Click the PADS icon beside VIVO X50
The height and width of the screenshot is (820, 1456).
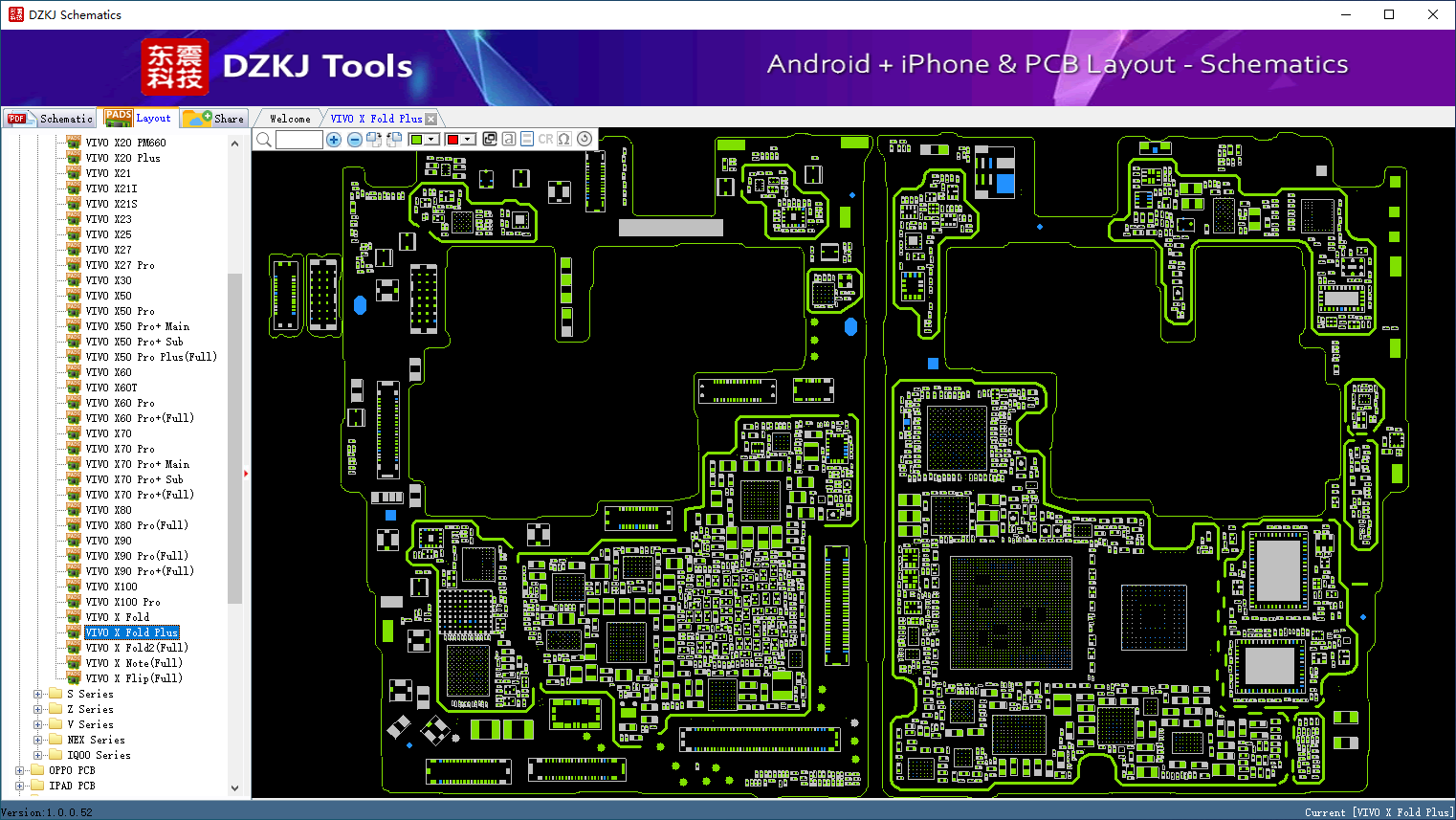74,296
